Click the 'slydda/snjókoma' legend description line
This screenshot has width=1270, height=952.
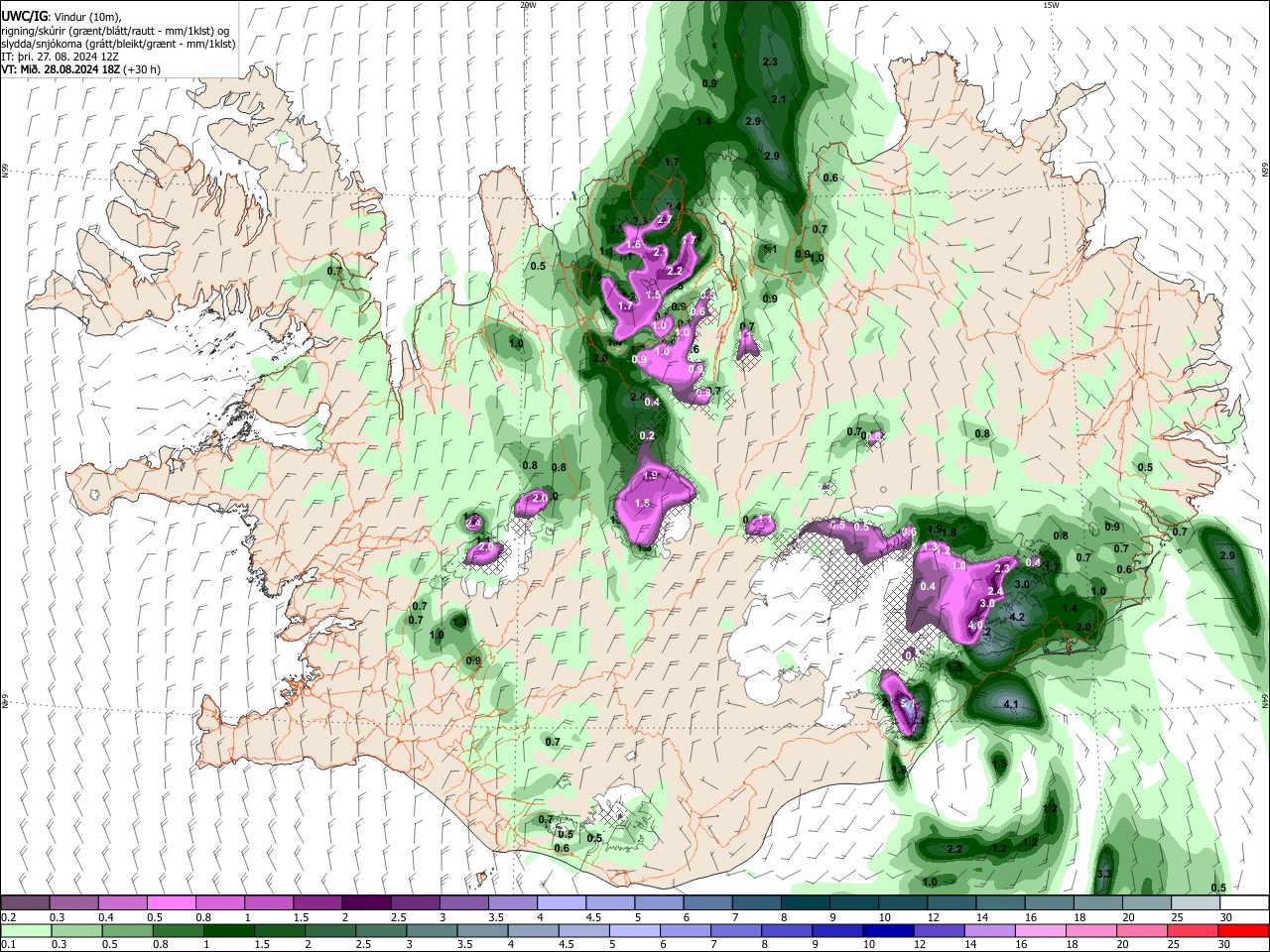(x=118, y=44)
